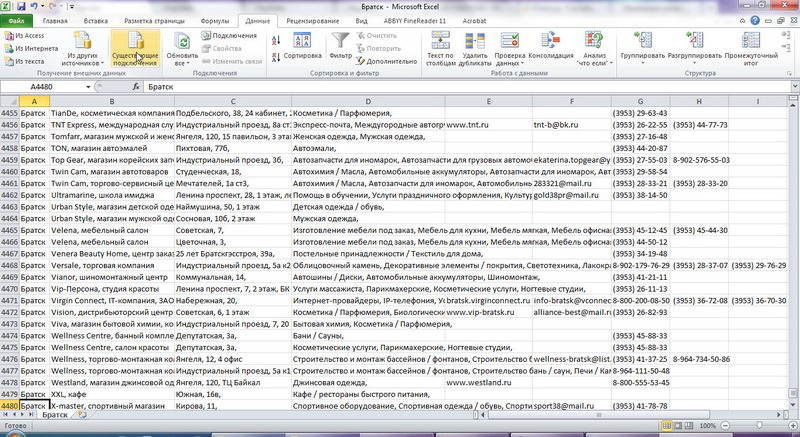Click the vertical scrollbar thumb
Image resolution: width=800 pixels, height=437 pixels.
793,393
